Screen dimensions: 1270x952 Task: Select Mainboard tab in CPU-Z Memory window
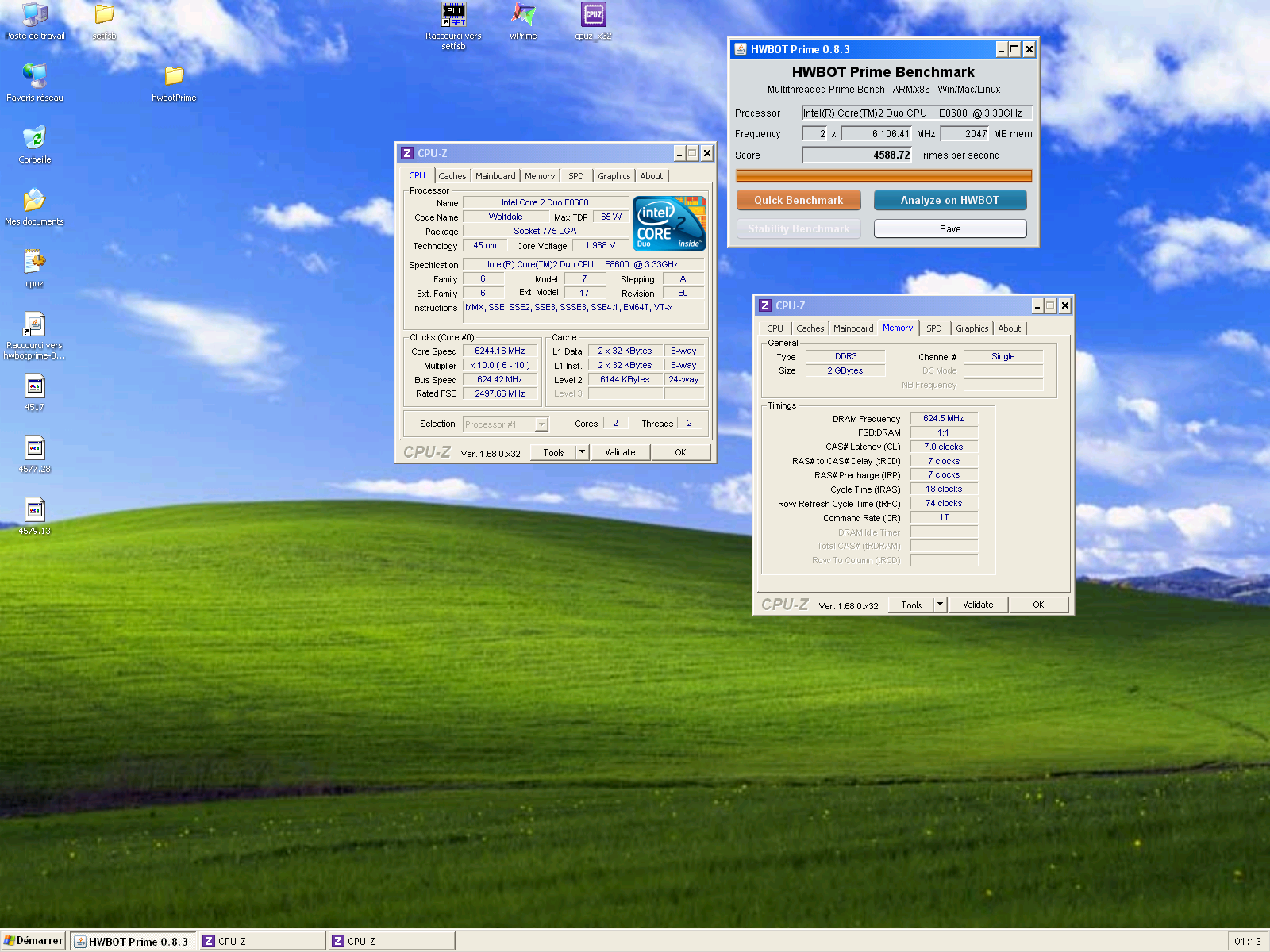[x=853, y=328]
